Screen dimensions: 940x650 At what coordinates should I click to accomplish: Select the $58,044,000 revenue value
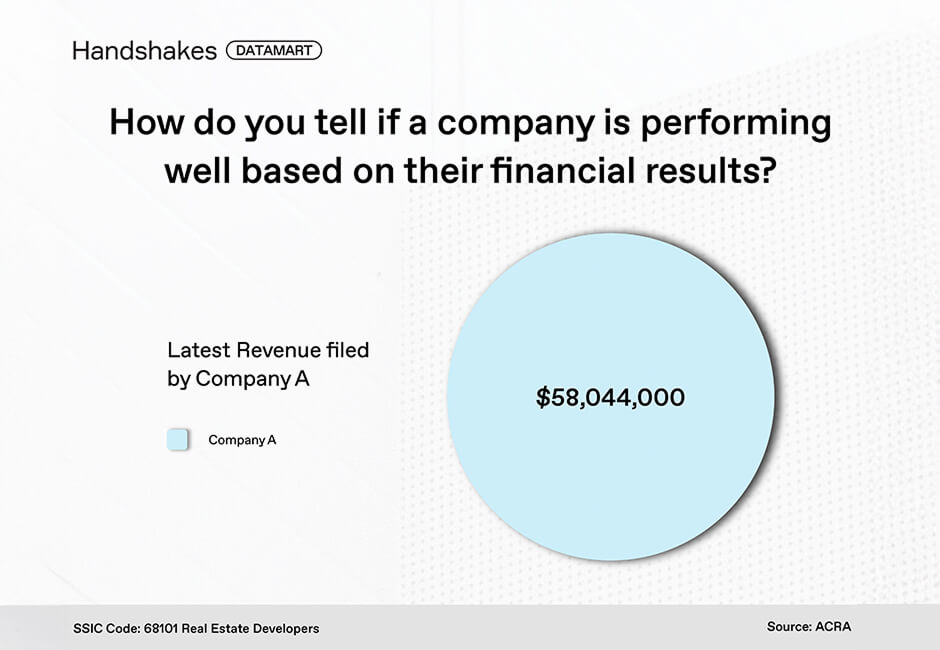click(611, 397)
